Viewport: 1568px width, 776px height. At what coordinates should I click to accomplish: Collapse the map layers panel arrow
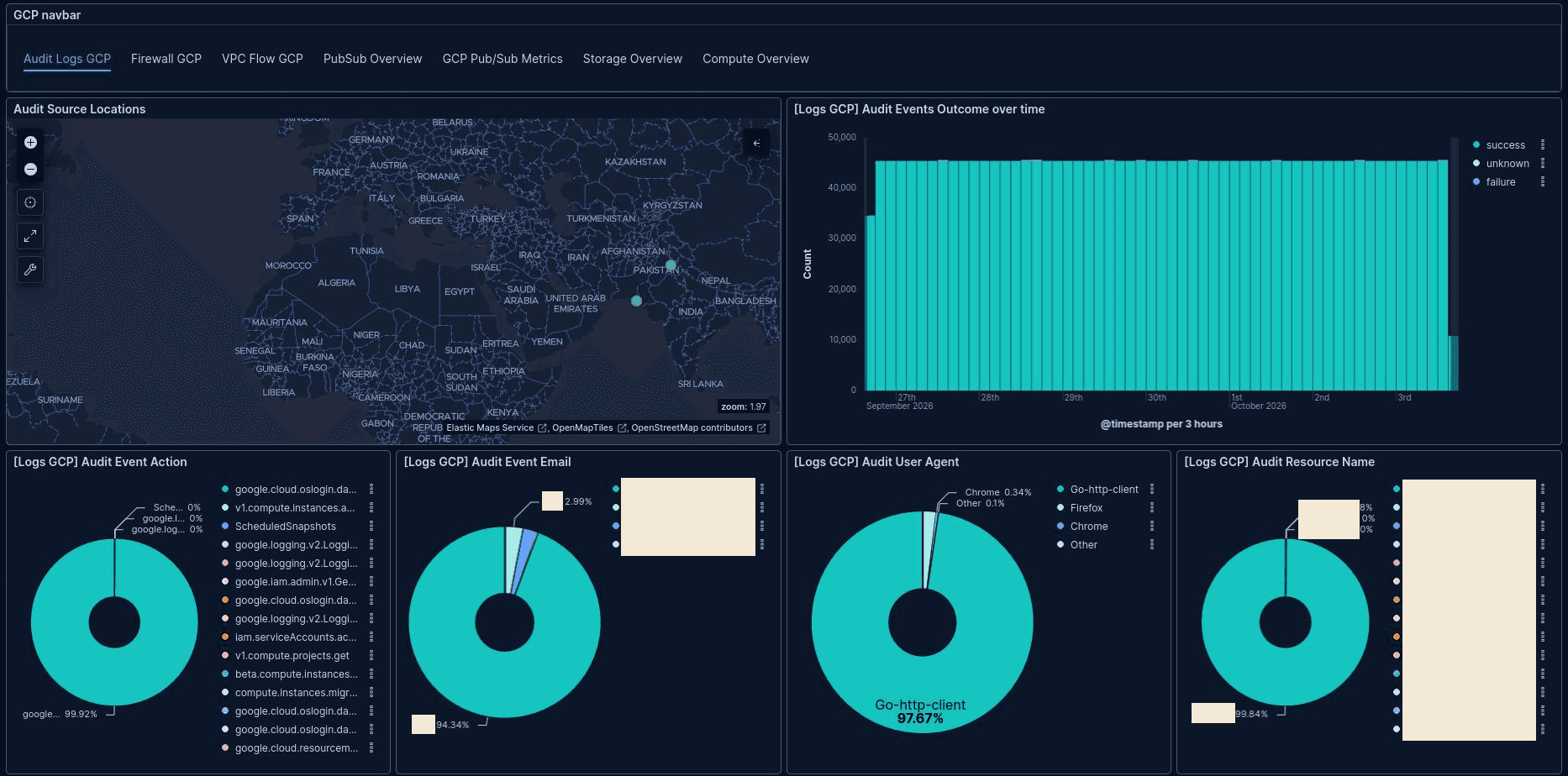pos(756,143)
